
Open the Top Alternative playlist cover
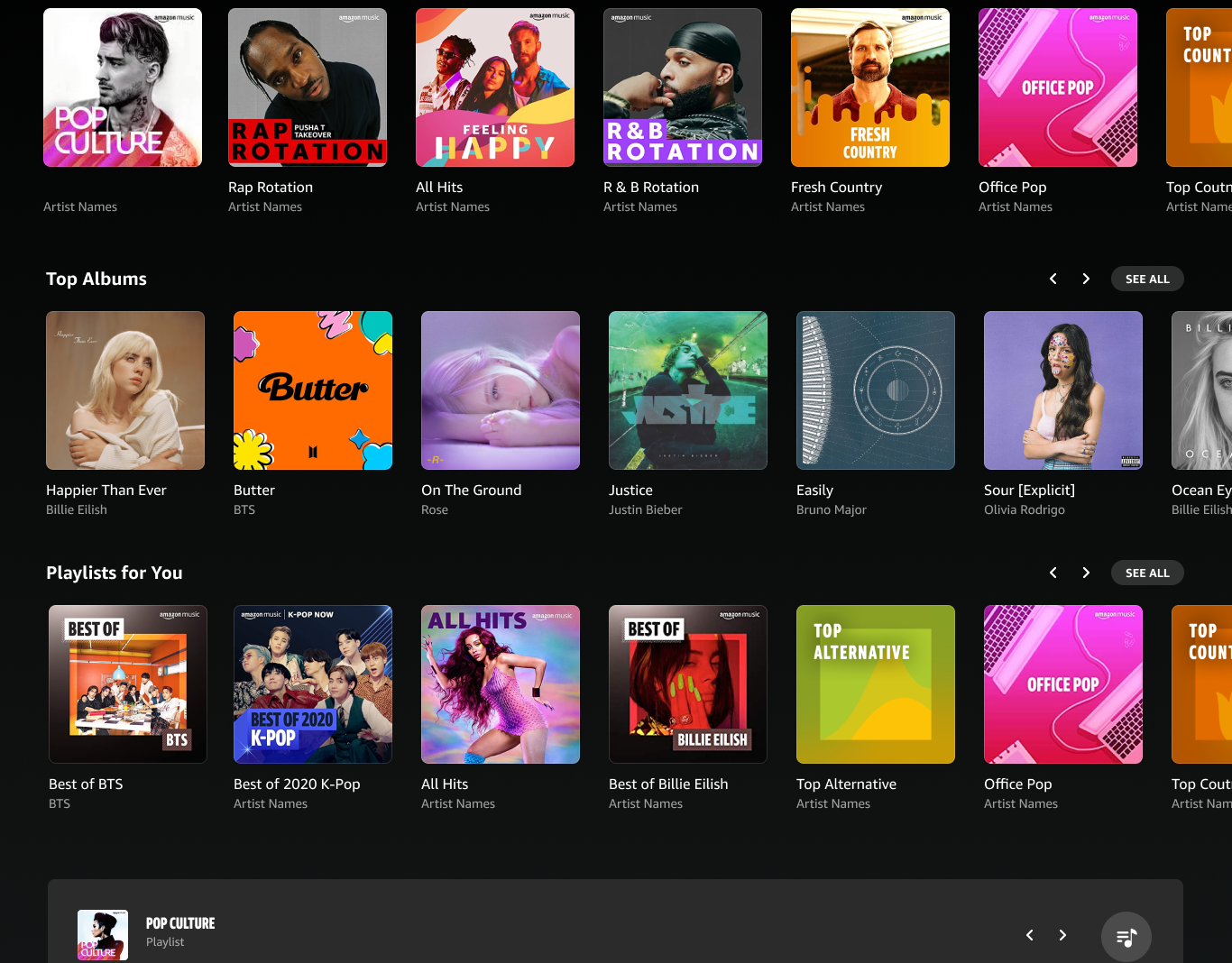coord(876,684)
